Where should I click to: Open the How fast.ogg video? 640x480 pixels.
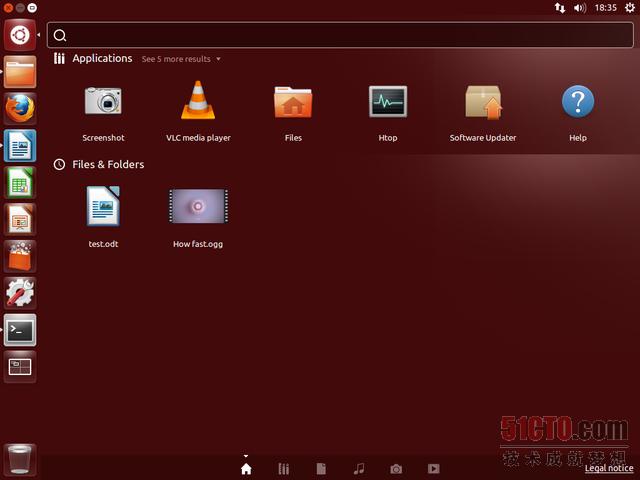click(198, 217)
